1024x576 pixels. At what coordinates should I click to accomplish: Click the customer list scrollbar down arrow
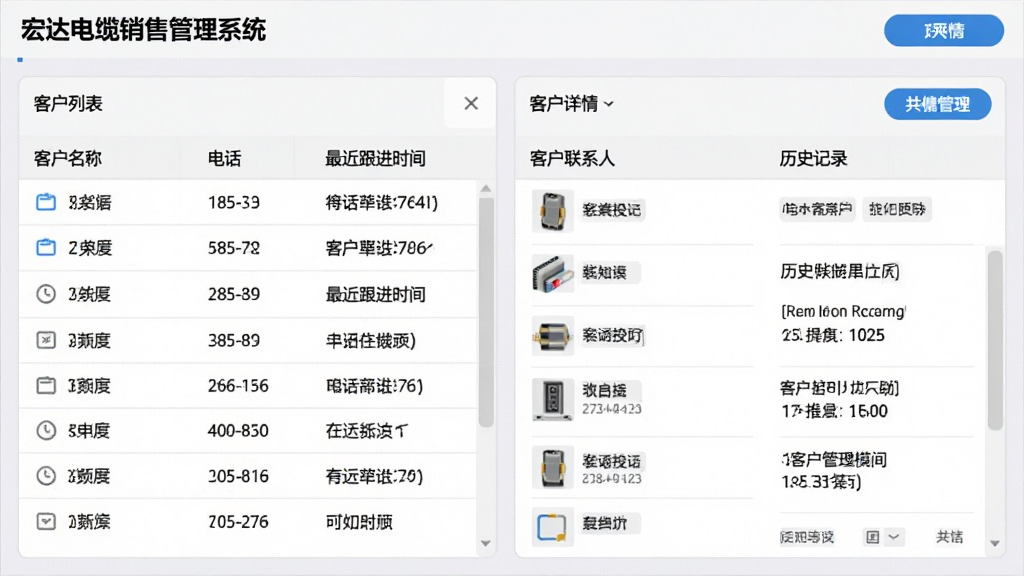point(486,543)
